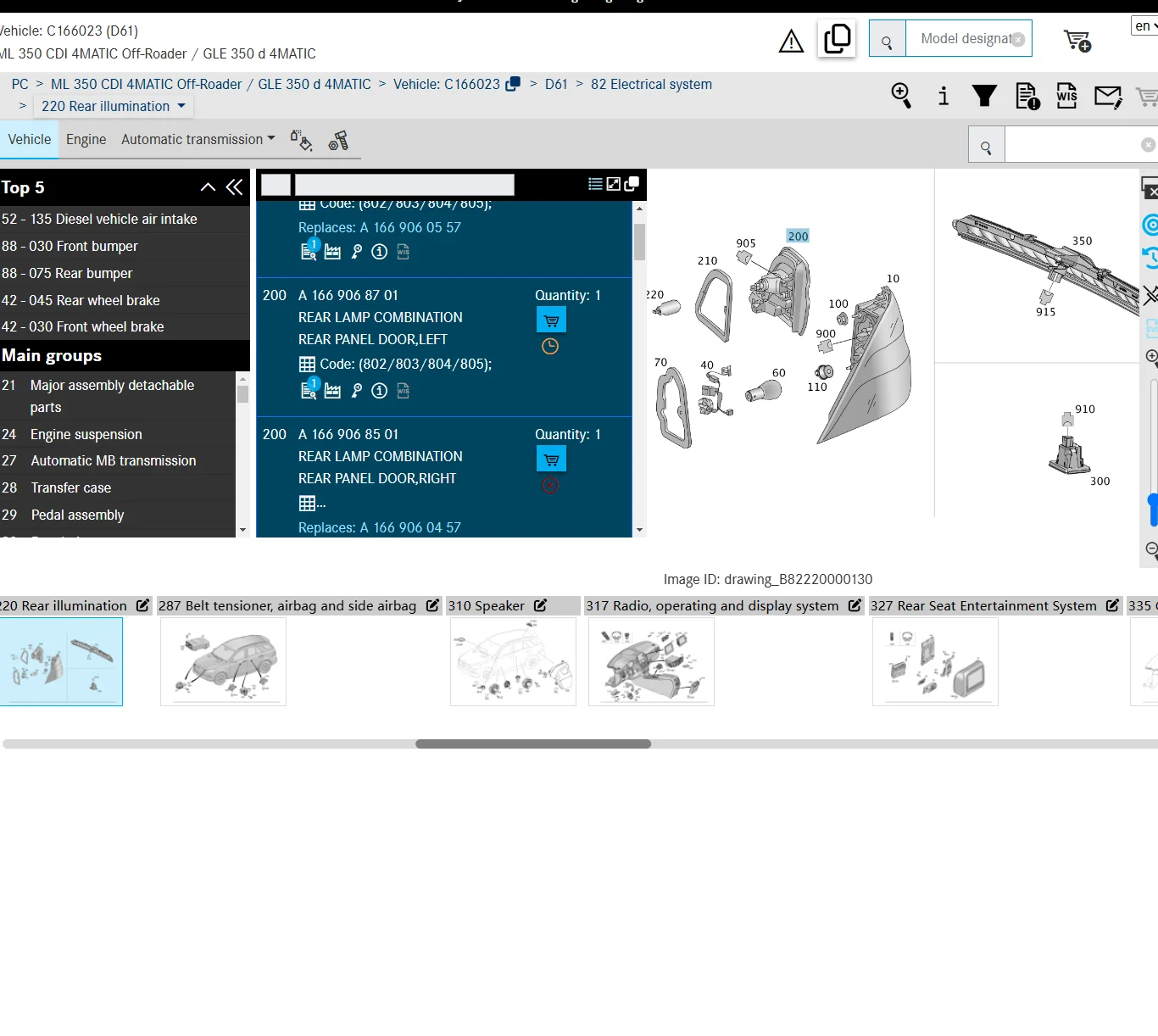The image size is (1158, 1036).
Task: Open the 220 Rear illumination subgroup dropdown
Action: 114,106
